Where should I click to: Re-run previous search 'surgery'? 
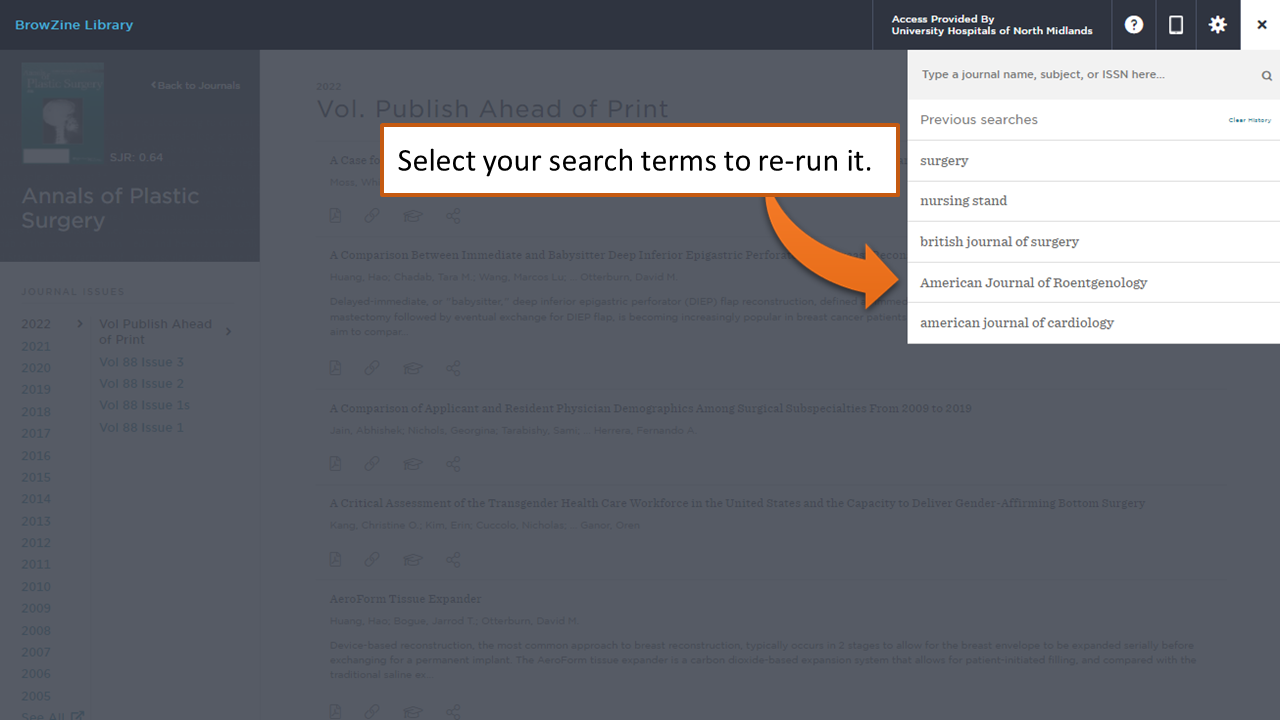[1094, 160]
